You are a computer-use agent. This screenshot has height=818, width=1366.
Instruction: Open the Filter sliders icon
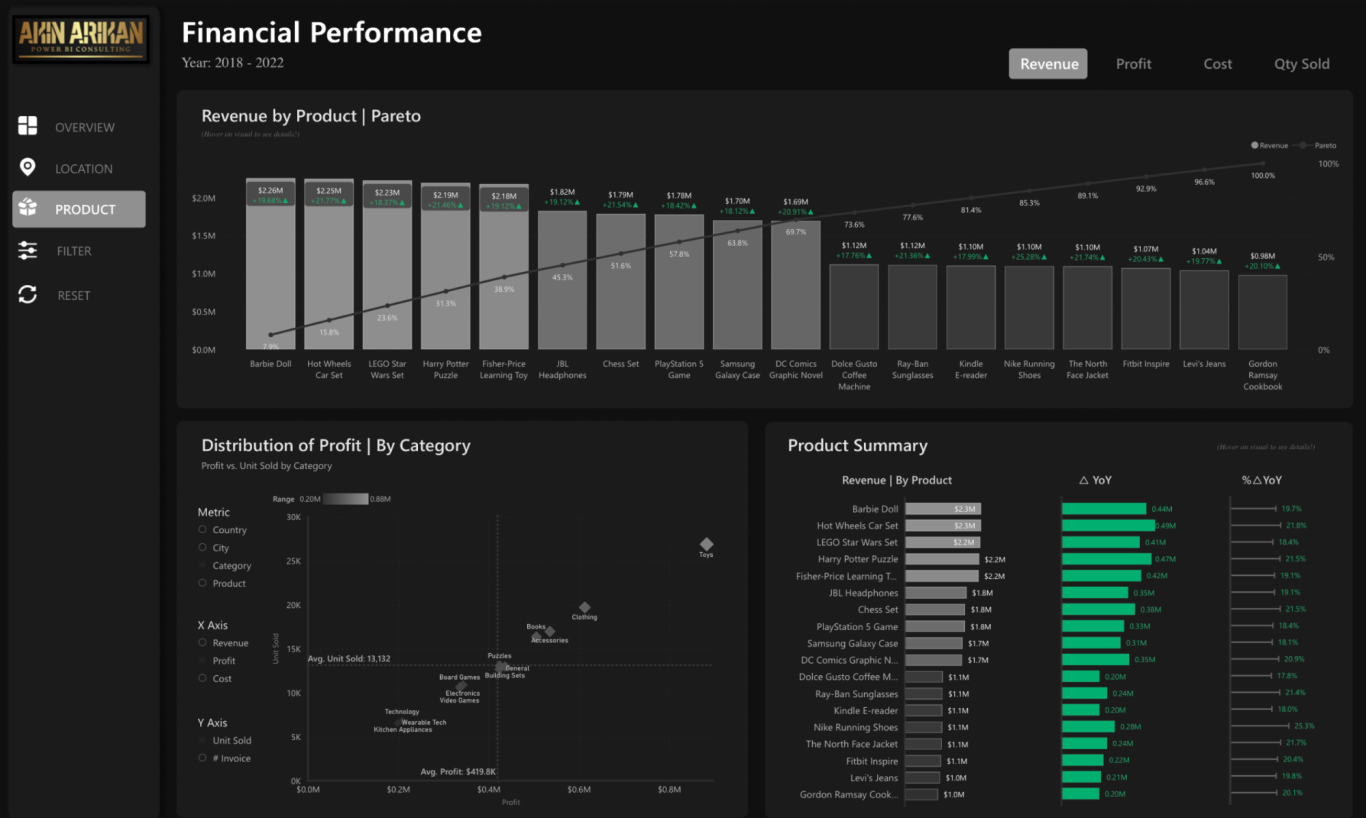(28, 251)
